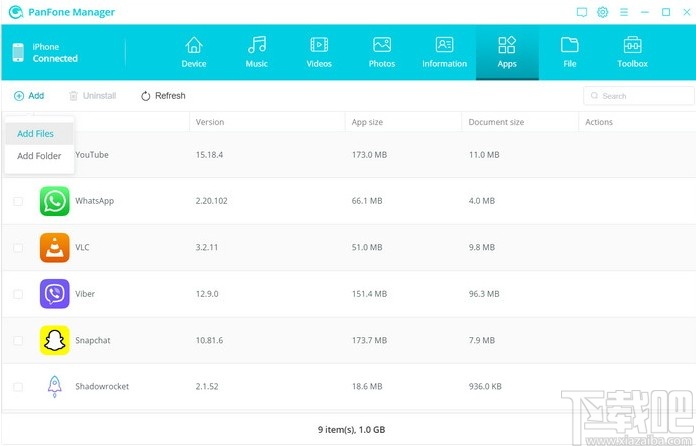Click Viber version 12.9.0

[207, 294]
